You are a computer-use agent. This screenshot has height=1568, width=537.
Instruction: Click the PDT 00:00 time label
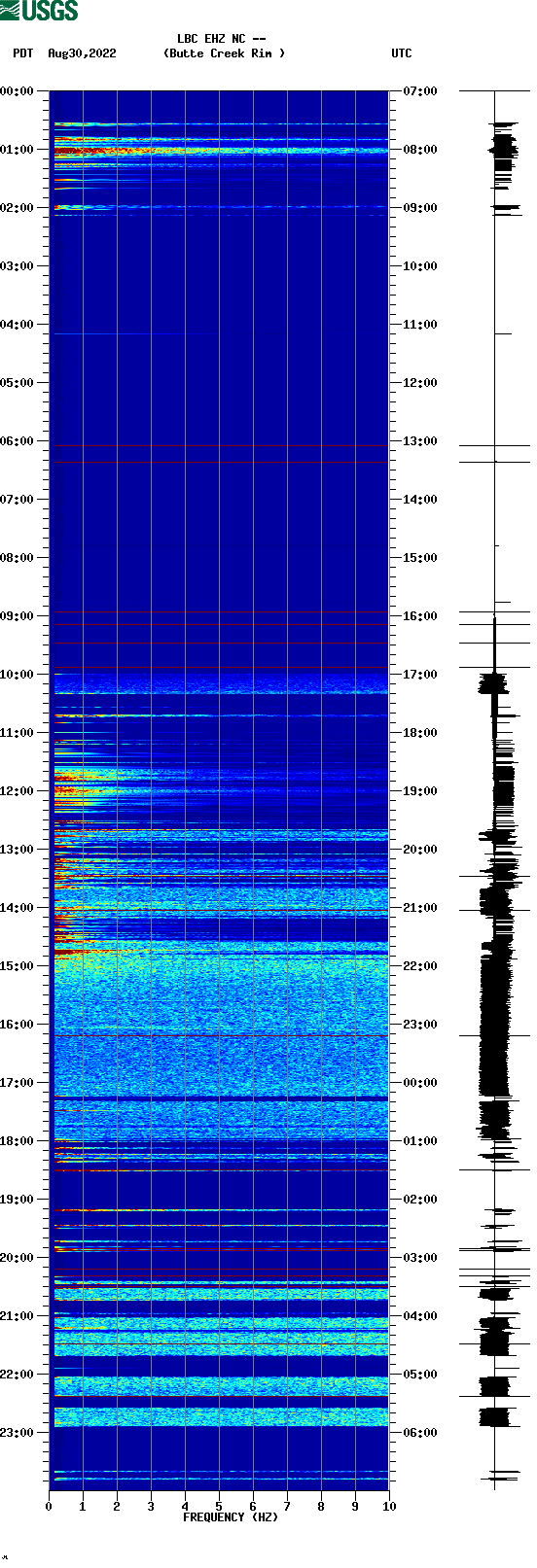18,91
